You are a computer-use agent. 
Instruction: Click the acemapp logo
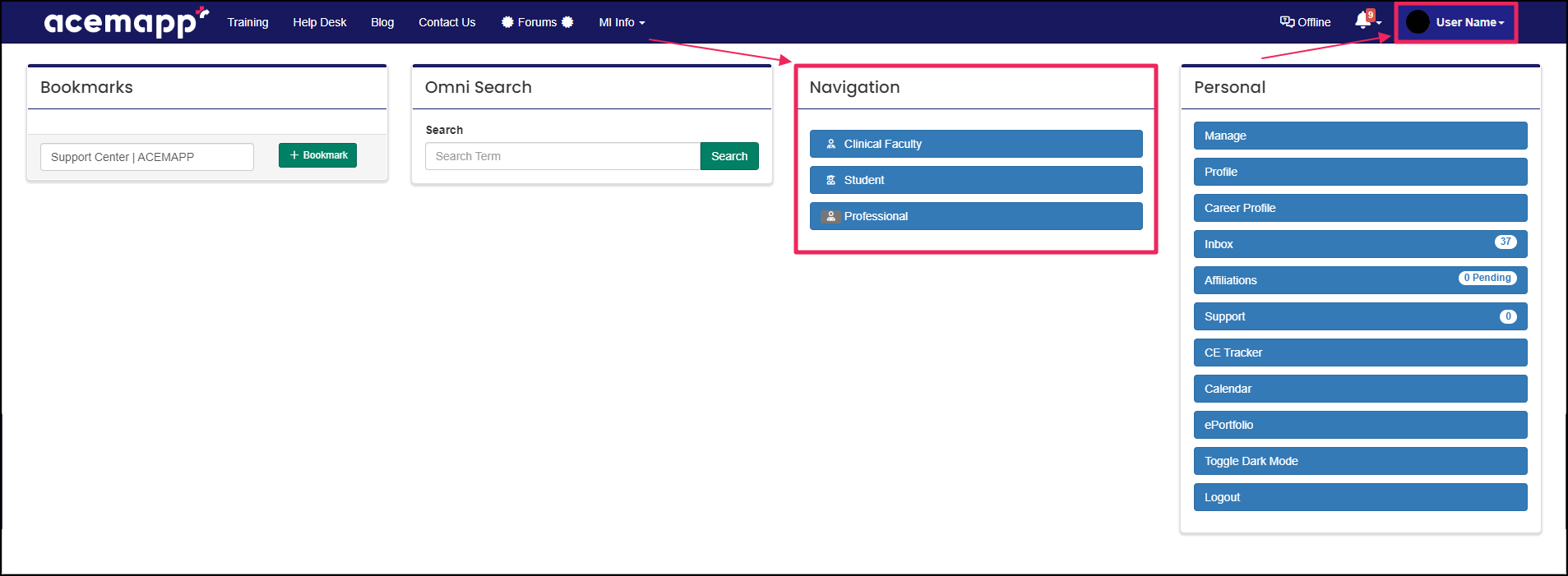126,22
